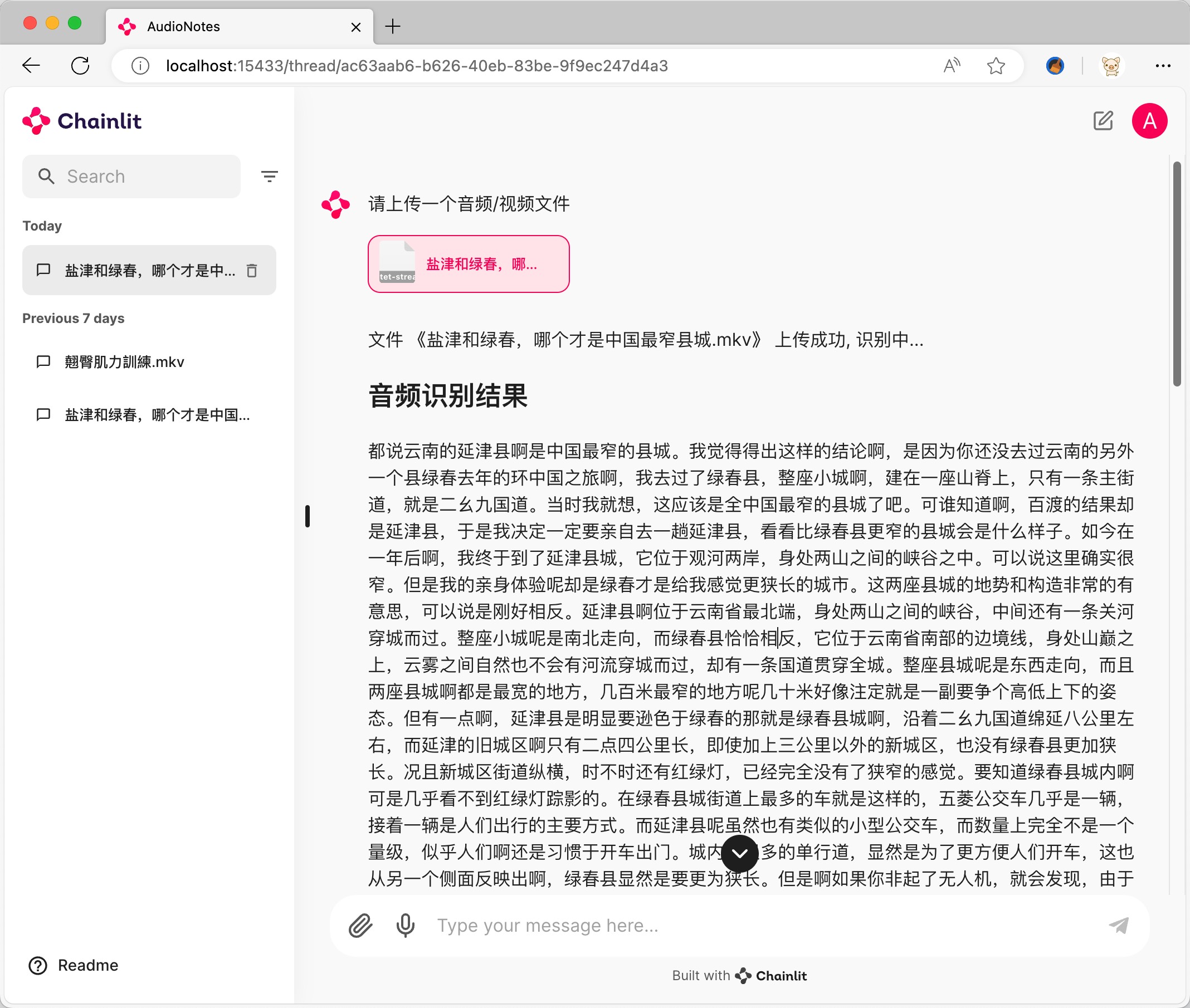Click the send arrow icon
The image size is (1190, 1008).
1122,925
